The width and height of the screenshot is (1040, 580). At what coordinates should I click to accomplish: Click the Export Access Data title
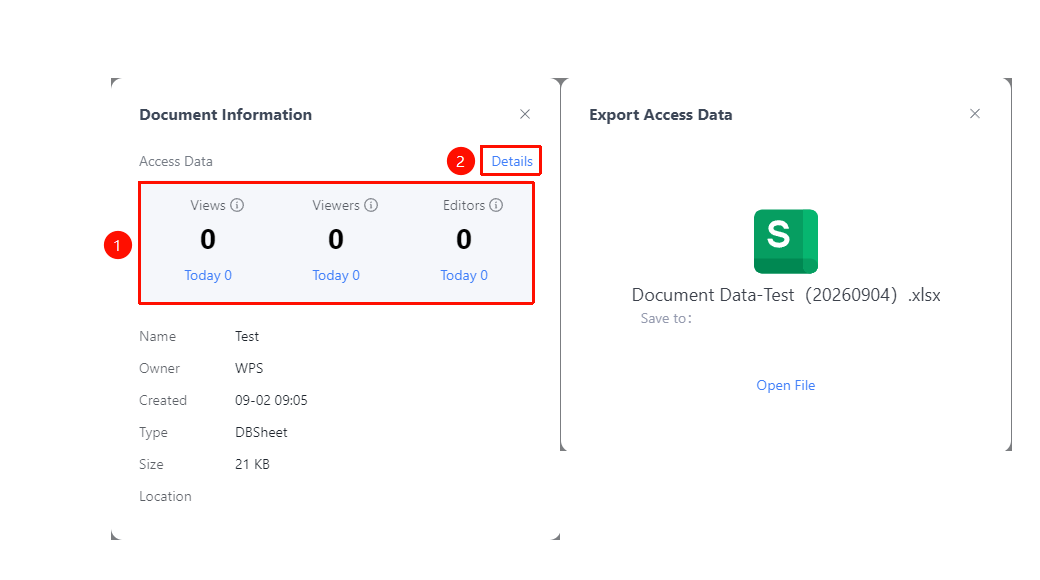(661, 115)
